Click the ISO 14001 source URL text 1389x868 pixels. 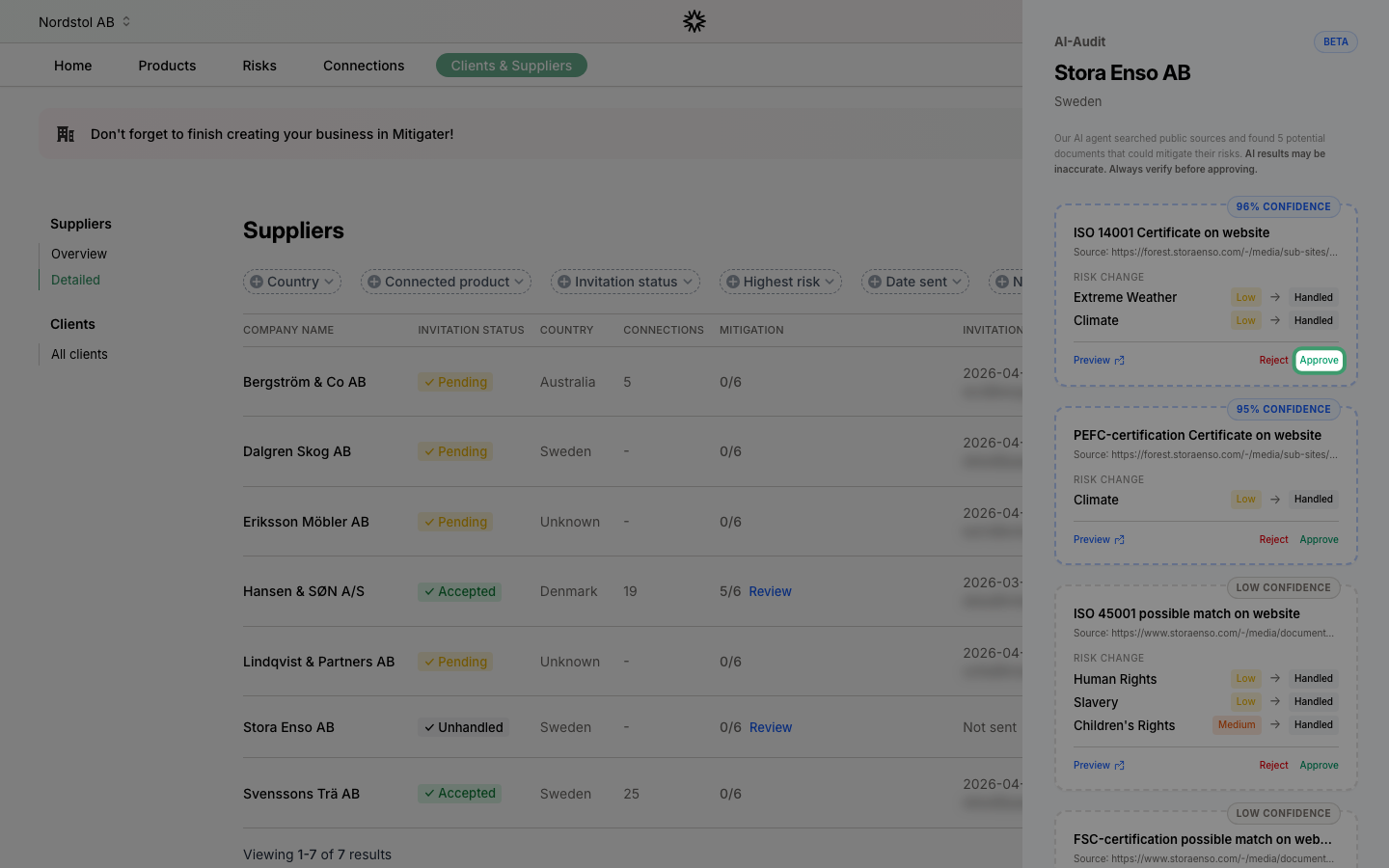1206,252
